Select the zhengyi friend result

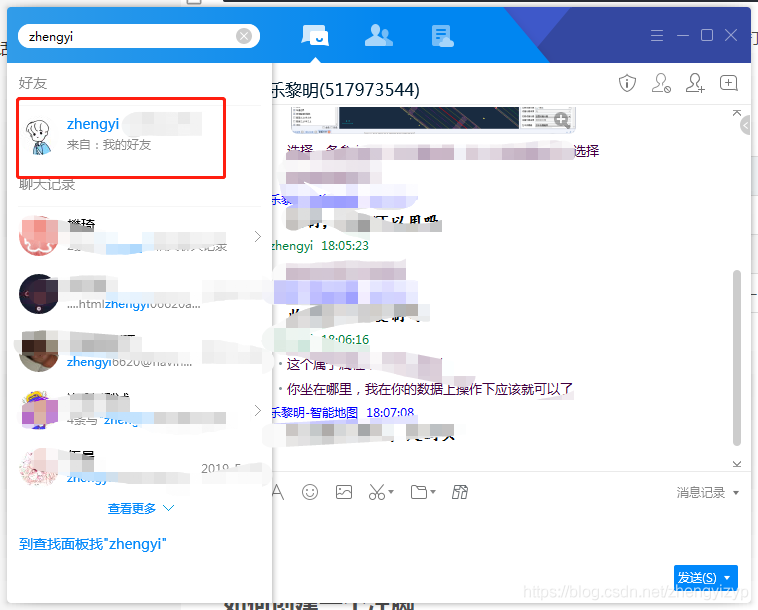pos(120,134)
